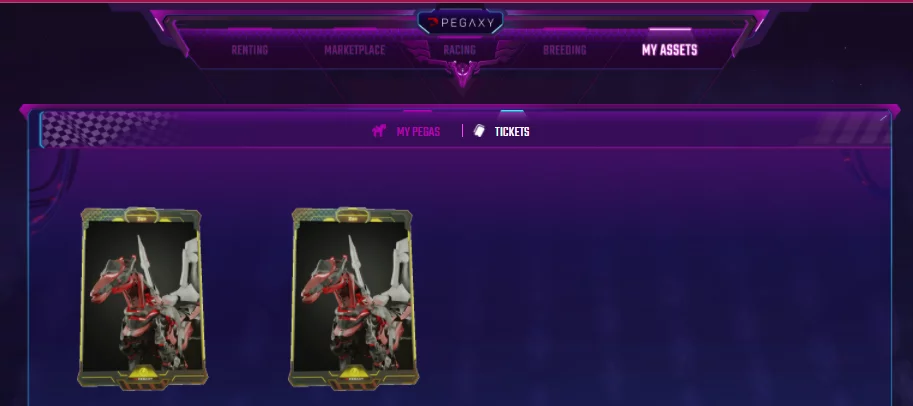This screenshot has width=913, height=406.
Task: Go to the Marketplace page
Action: pyautogui.click(x=355, y=50)
